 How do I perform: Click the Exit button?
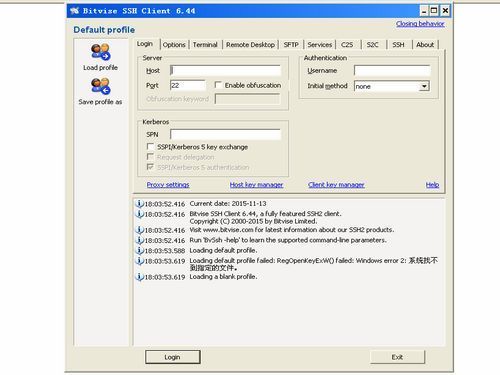[397, 357]
